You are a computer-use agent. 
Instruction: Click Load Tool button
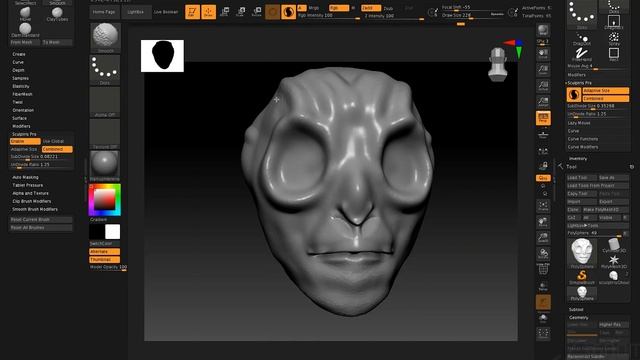(581, 178)
